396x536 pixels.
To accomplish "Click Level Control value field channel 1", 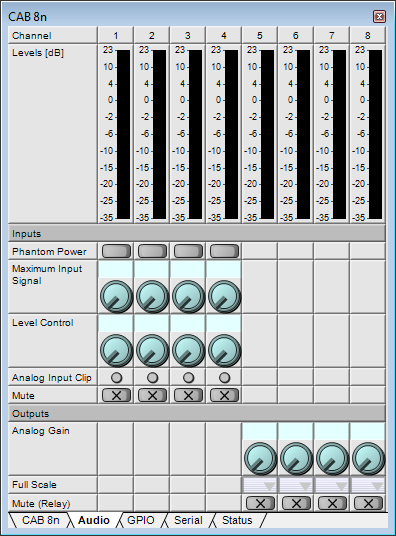I will 116,323.
